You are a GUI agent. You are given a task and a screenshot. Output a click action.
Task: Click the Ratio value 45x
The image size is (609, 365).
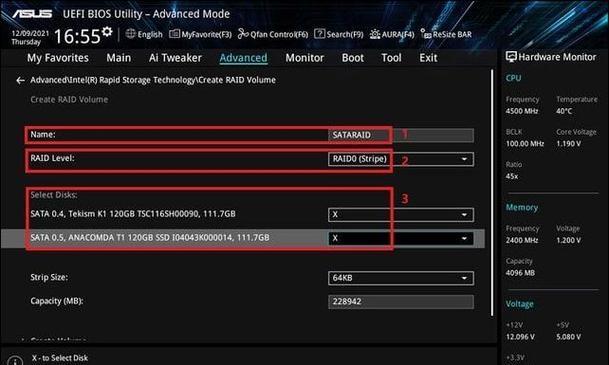[512, 176]
